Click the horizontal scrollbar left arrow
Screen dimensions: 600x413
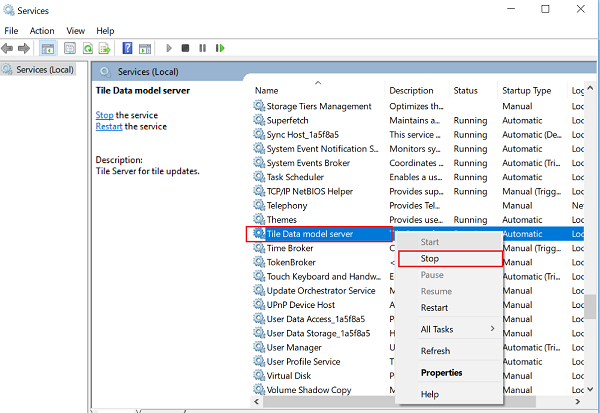[x=257, y=402]
